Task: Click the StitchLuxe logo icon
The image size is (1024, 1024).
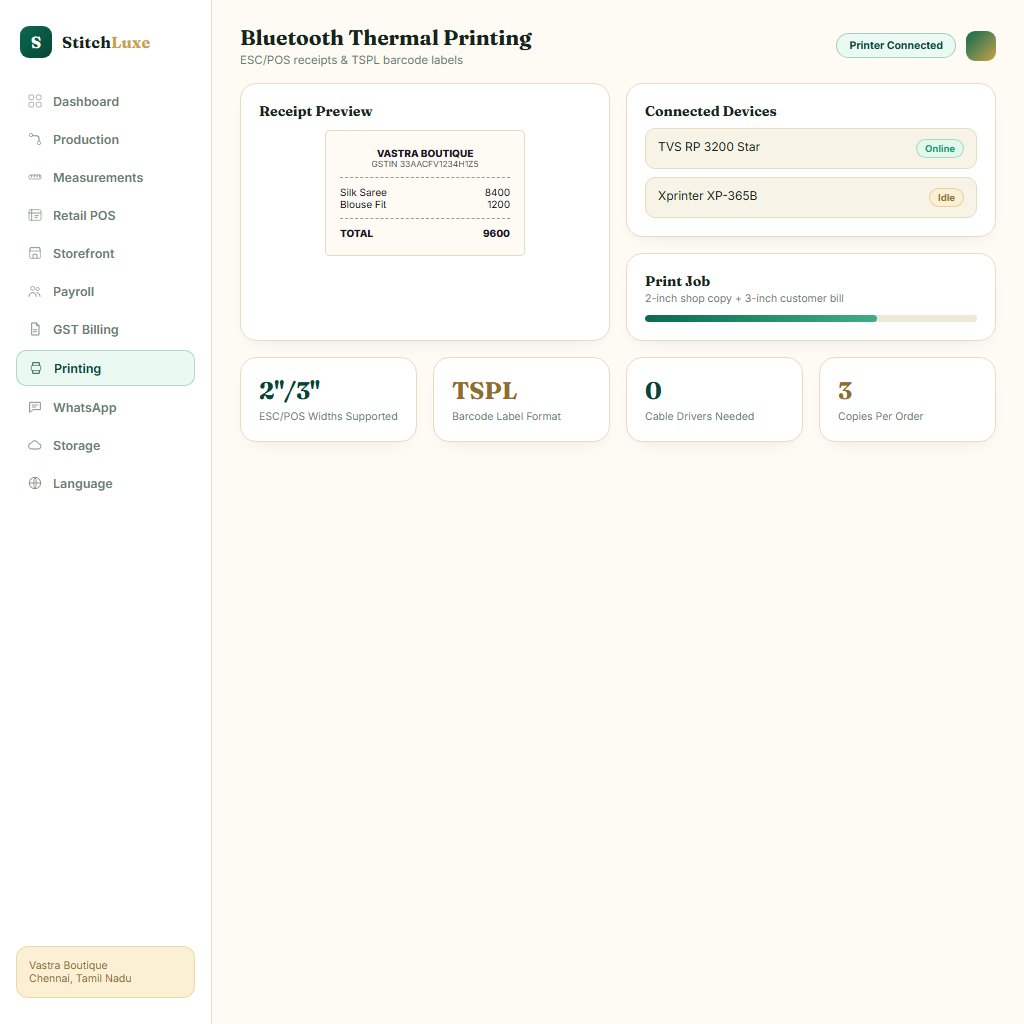Action: (36, 42)
